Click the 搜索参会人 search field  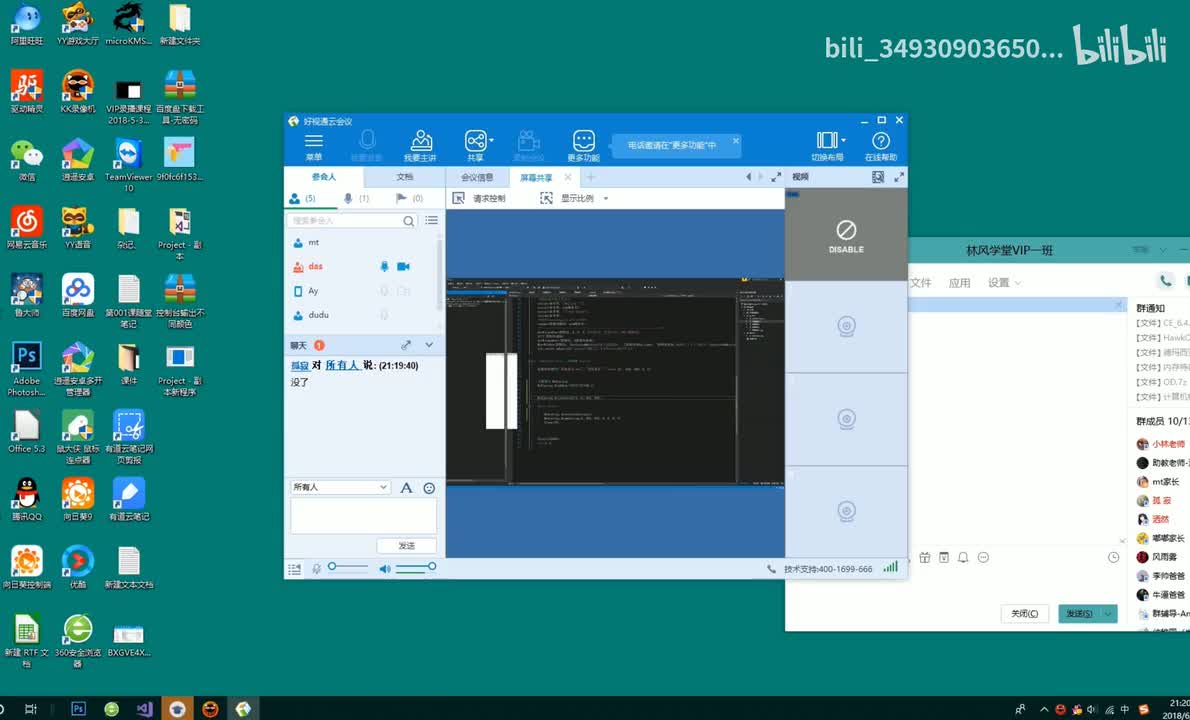click(352, 221)
